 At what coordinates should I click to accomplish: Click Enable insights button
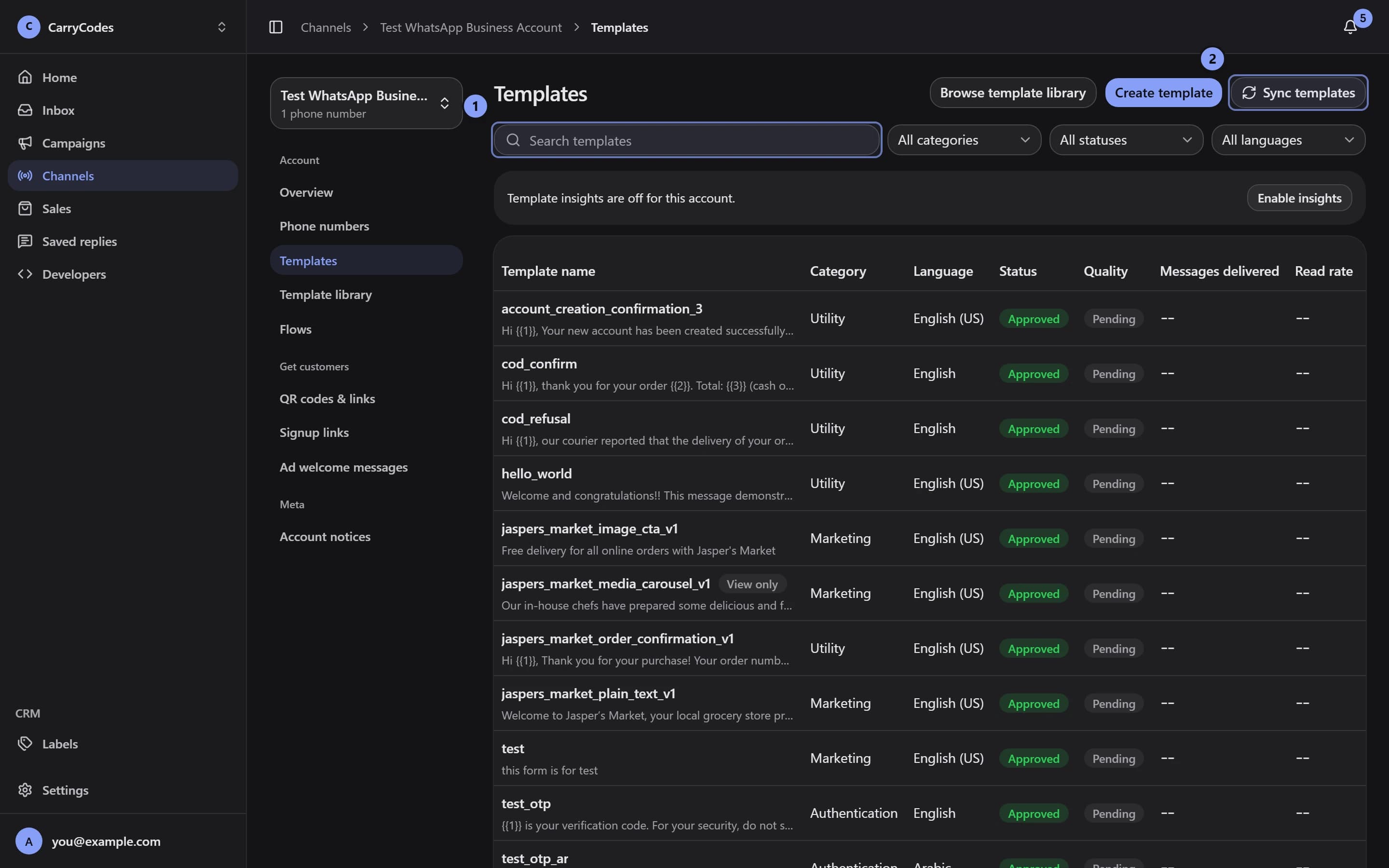coord(1299,198)
